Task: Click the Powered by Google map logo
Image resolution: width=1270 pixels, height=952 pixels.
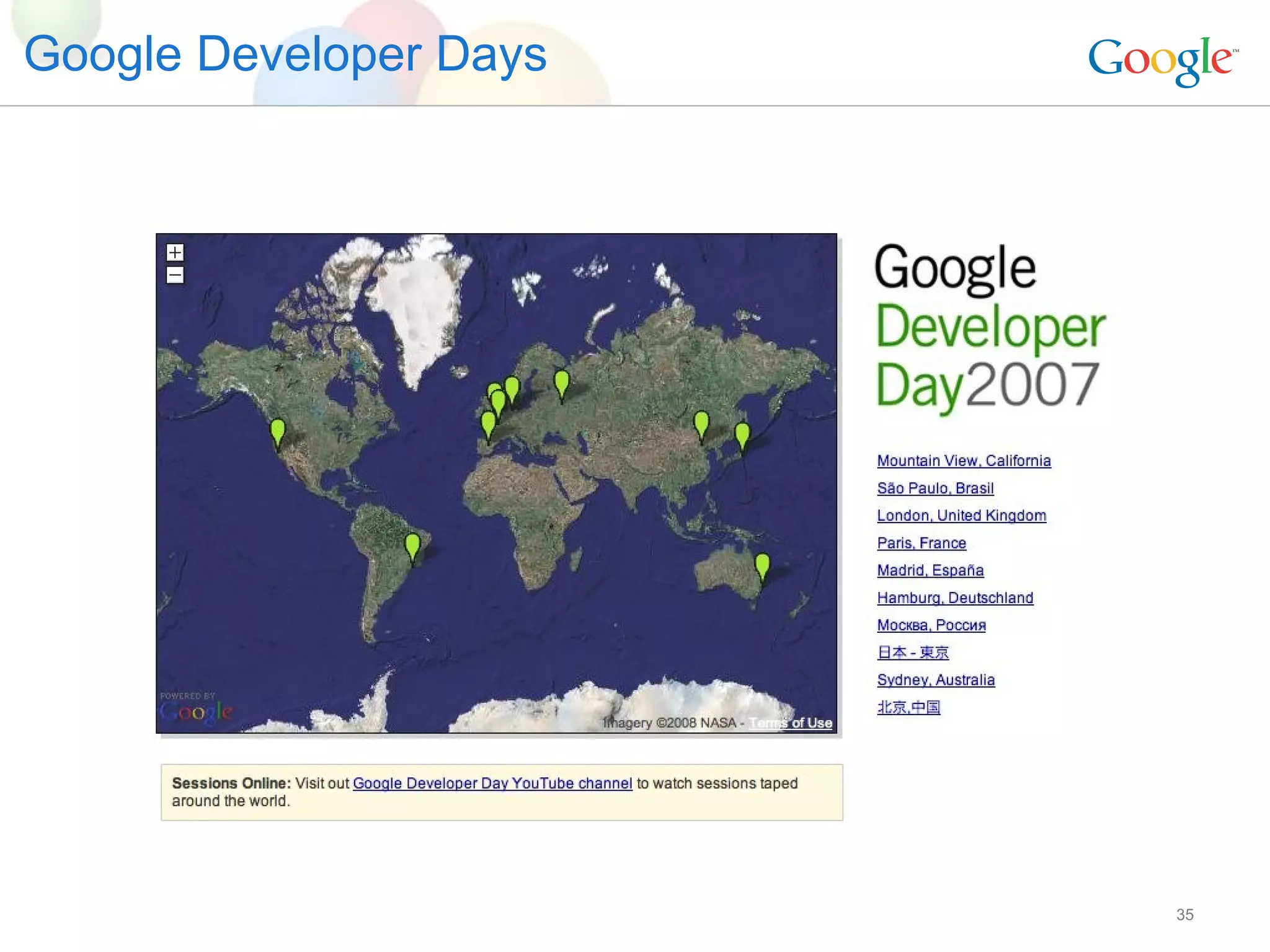Action: pos(196,708)
